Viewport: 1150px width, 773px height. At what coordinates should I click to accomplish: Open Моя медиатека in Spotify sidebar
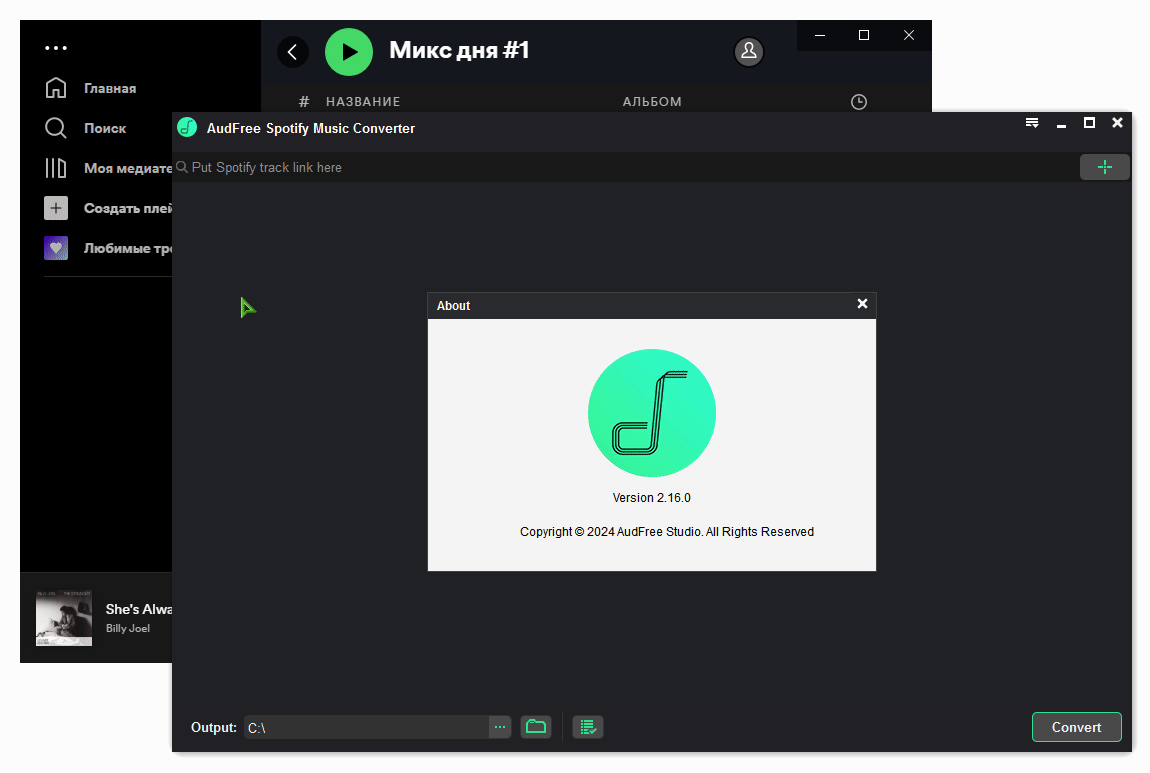[x=128, y=169]
